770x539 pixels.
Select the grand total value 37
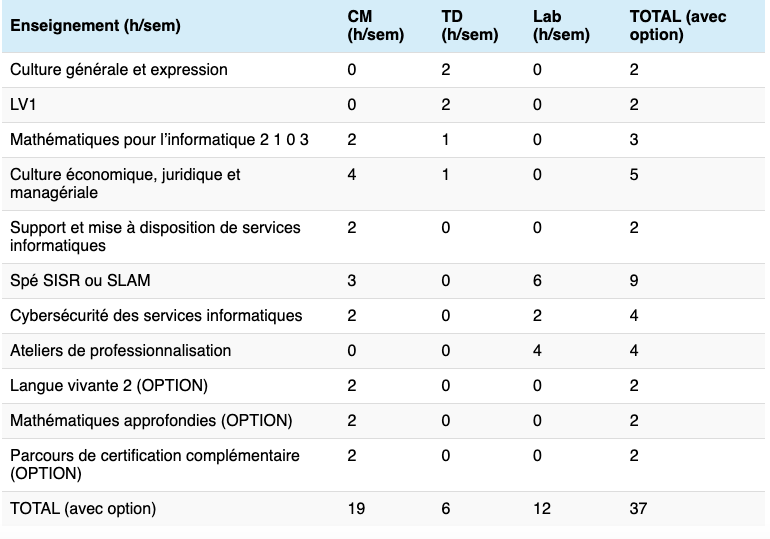638,509
